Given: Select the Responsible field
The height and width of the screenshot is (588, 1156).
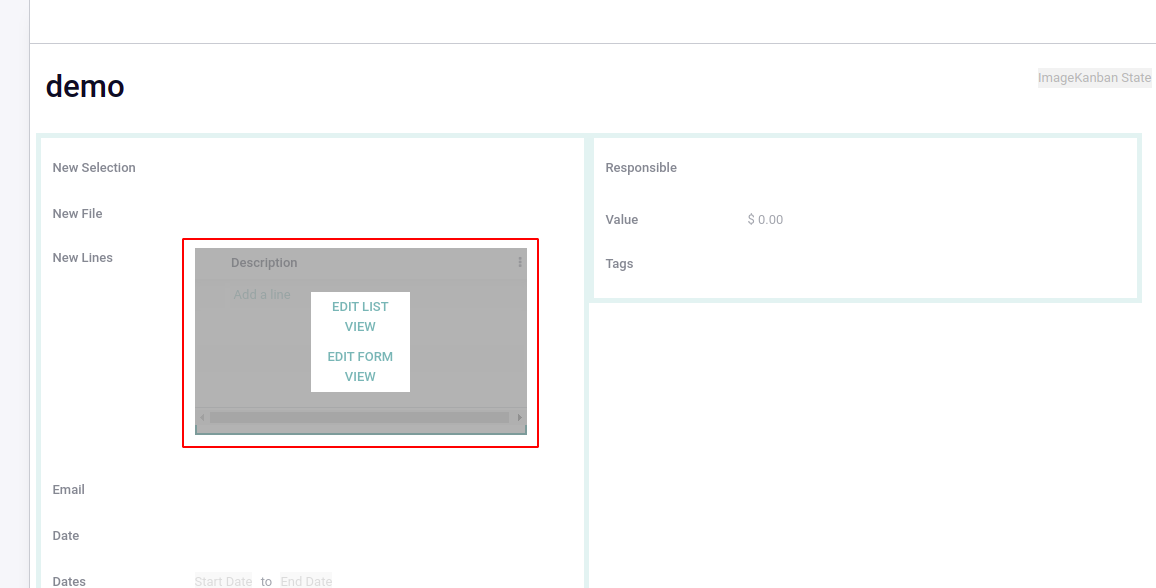Looking at the screenshot, I should point(641,168).
